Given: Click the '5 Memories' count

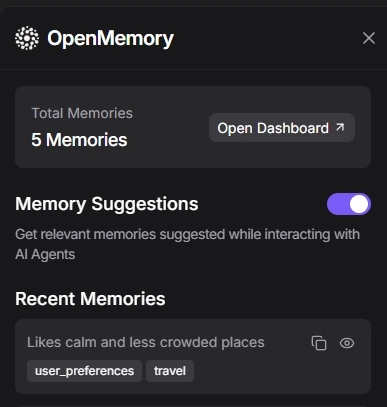Looking at the screenshot, I should 79,140.
